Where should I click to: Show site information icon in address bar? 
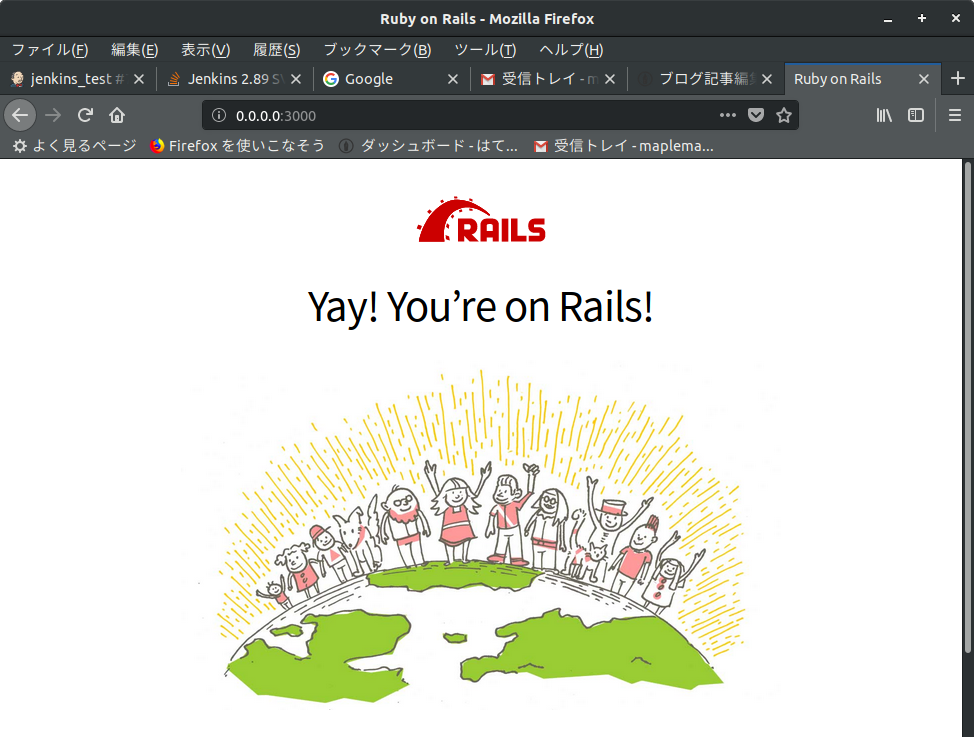pyautogui.click(x=219, y=115)
